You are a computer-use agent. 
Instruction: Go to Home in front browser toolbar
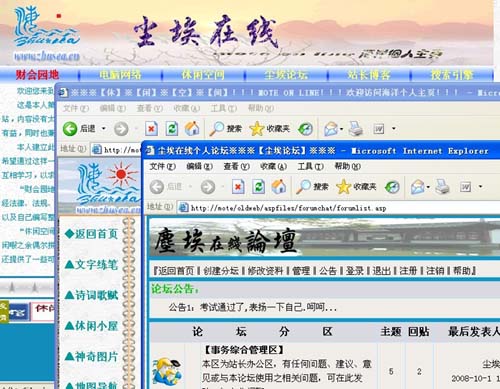(x=279, y=187)
